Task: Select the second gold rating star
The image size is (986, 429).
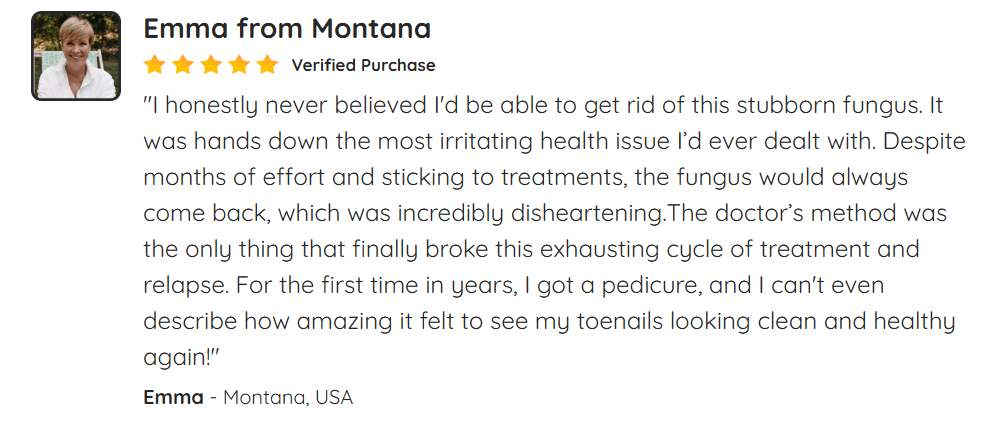Action: point(182,65)
